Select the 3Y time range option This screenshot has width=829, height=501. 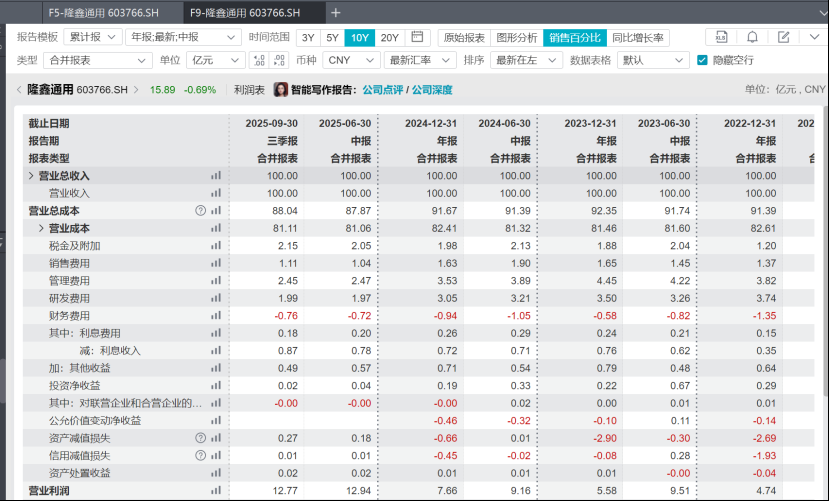point(308,38)
